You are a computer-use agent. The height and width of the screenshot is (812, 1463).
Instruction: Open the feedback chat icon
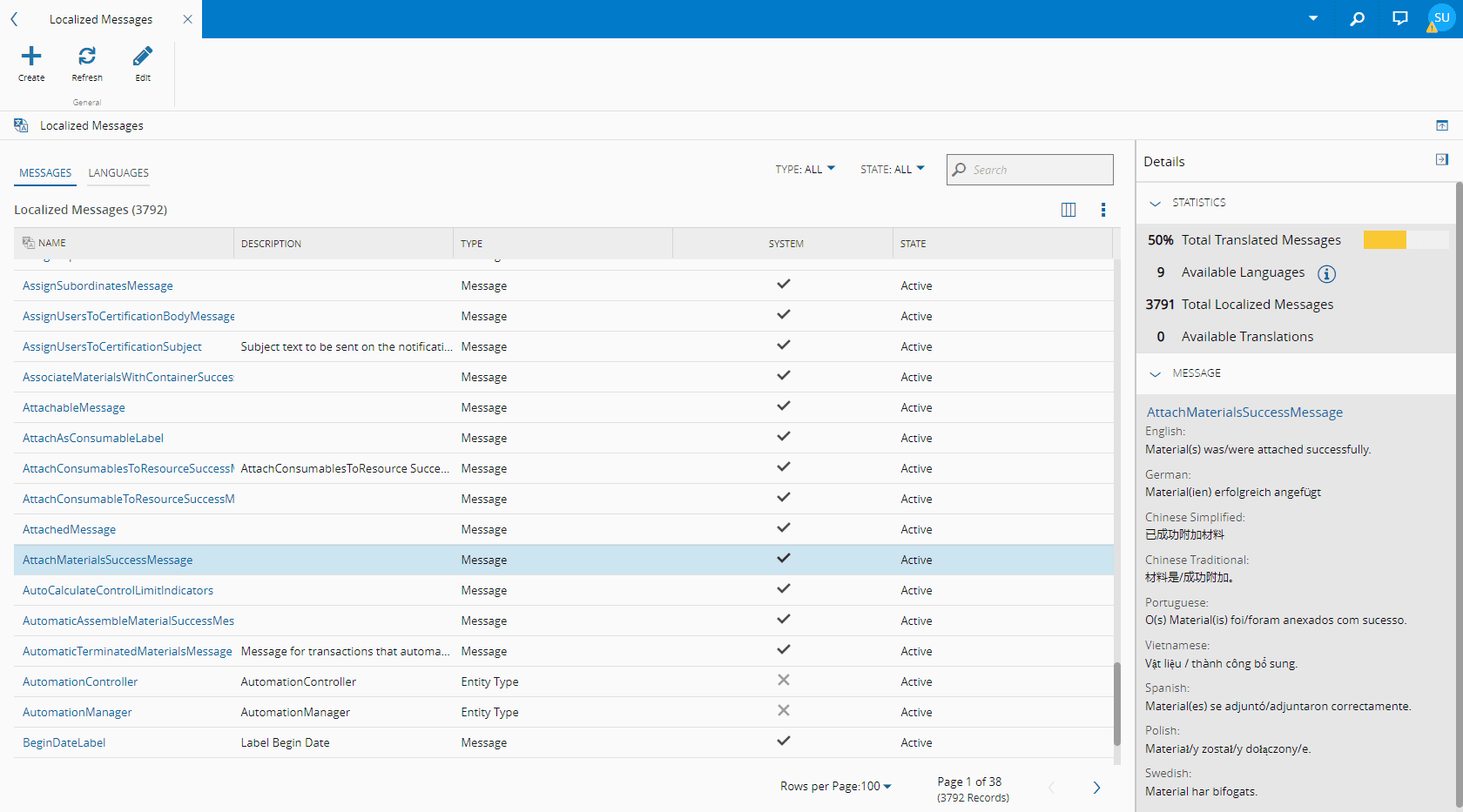[1399, 18]
